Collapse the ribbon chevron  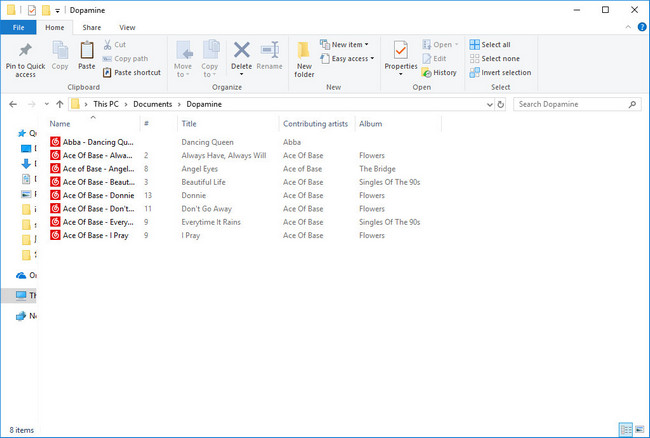628,27
